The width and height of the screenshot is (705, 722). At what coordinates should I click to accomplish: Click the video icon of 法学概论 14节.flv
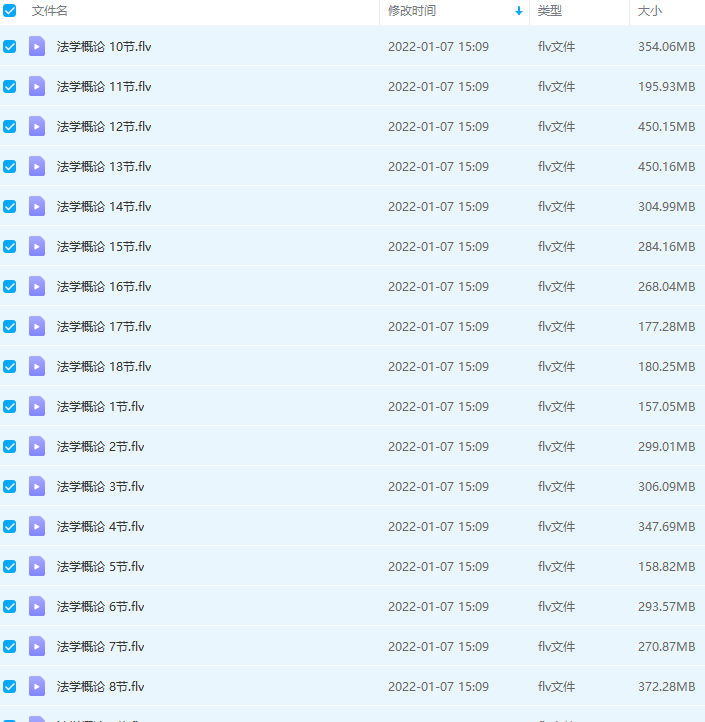[x=37, y=207]
